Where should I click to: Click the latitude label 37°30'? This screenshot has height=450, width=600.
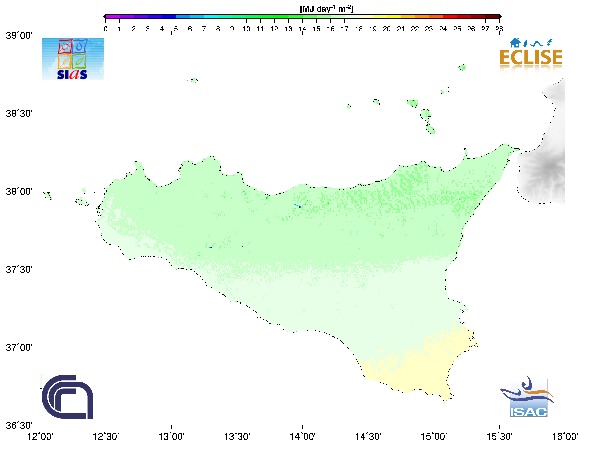point(19,269)
